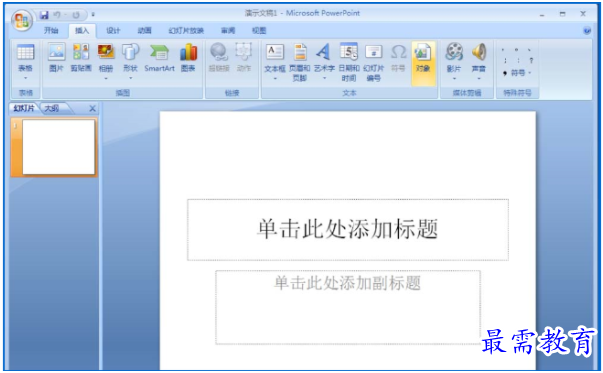Image resolution: width=603 pixels, height=373 pixels.
Task: Minimize the PowerPoint window
Action: tap(542, 14)
